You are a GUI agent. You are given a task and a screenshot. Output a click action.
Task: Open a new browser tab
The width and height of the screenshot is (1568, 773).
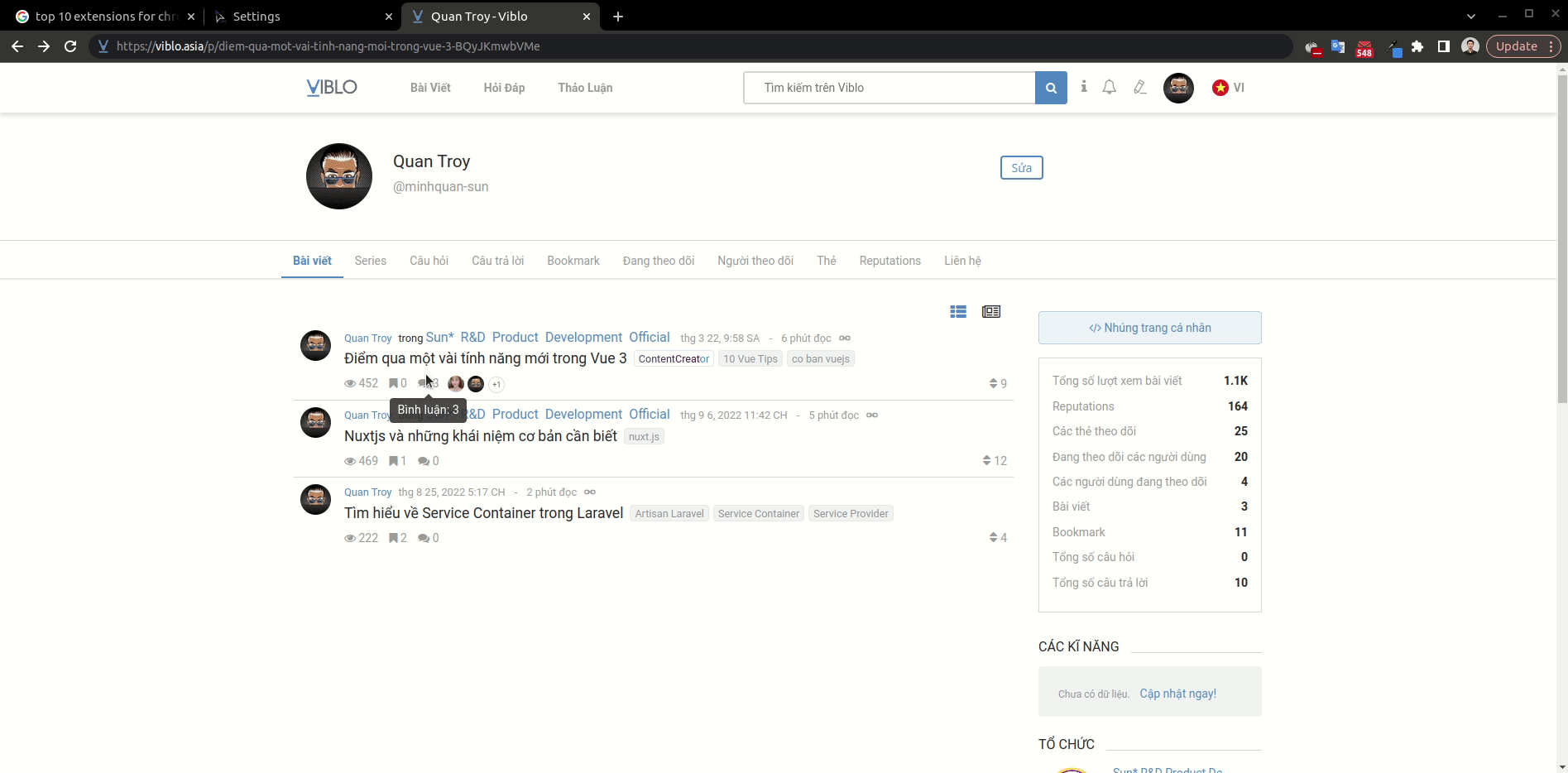click(x=618, y=17)
